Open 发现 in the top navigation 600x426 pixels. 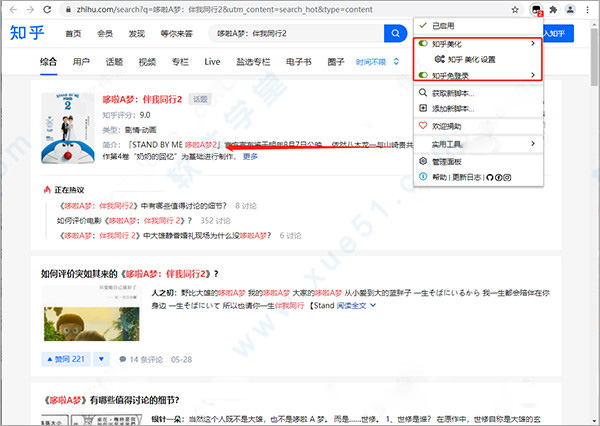(x=137, y=34)
